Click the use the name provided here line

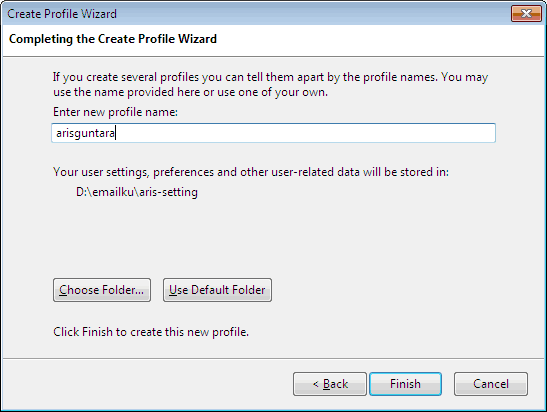[190, 92]
